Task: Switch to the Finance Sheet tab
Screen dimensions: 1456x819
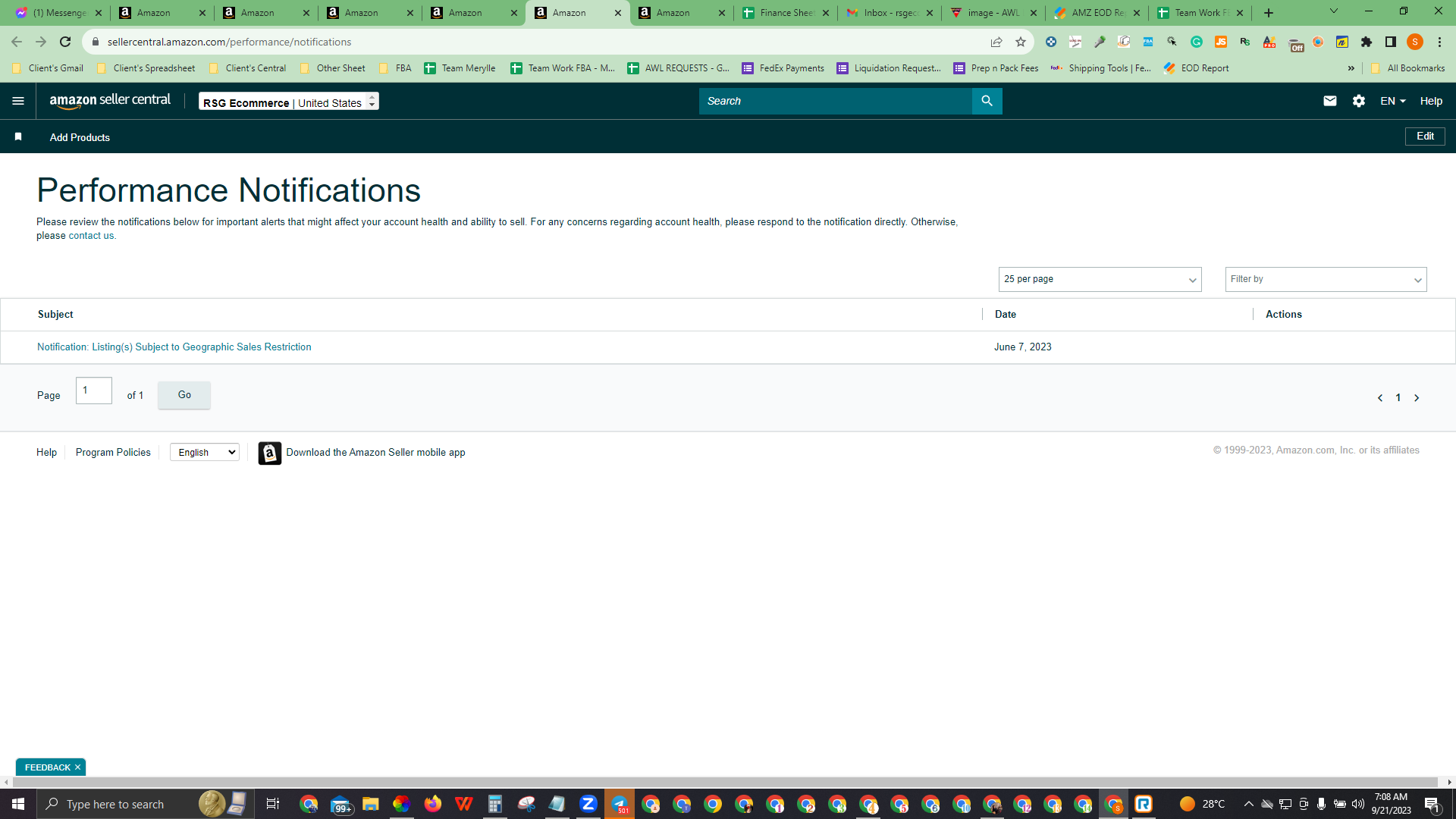Action: pyautogui.click(x=786, y=13)
